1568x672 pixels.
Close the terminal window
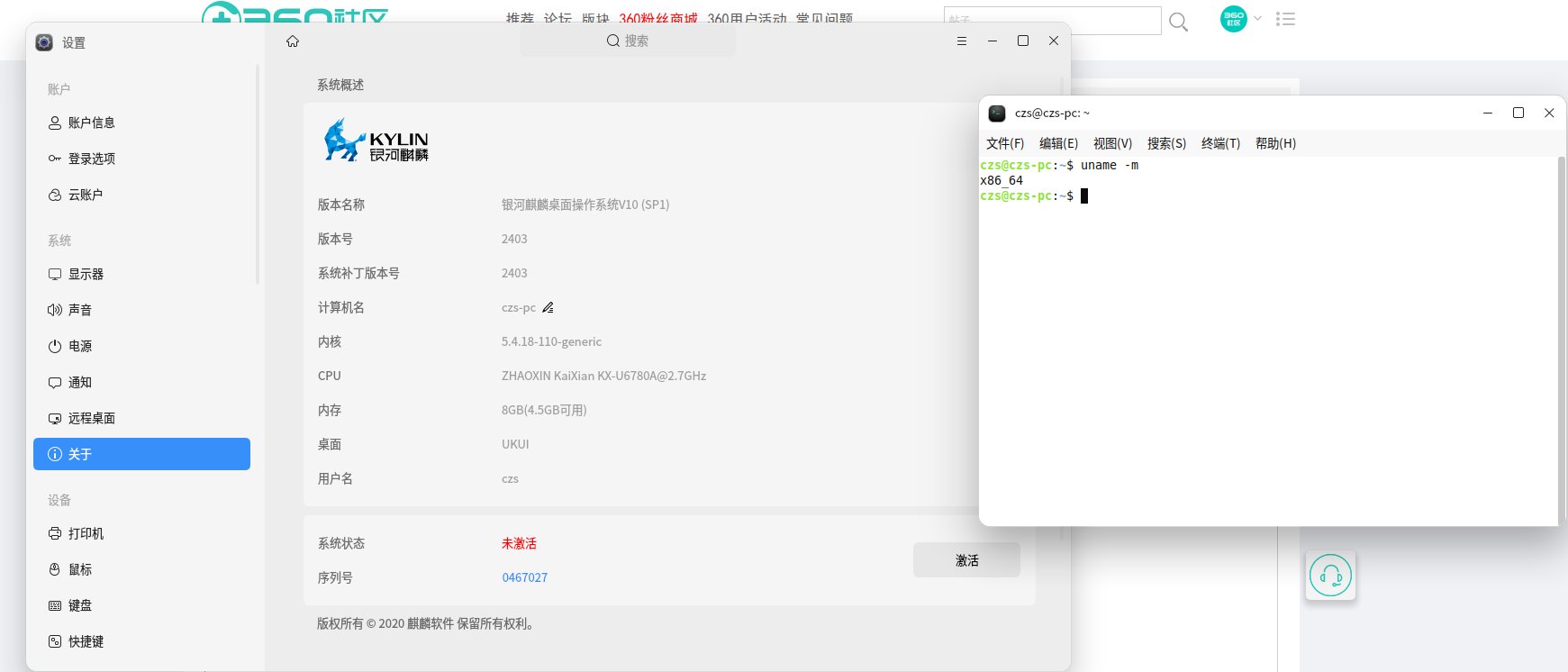[1549, 114]
